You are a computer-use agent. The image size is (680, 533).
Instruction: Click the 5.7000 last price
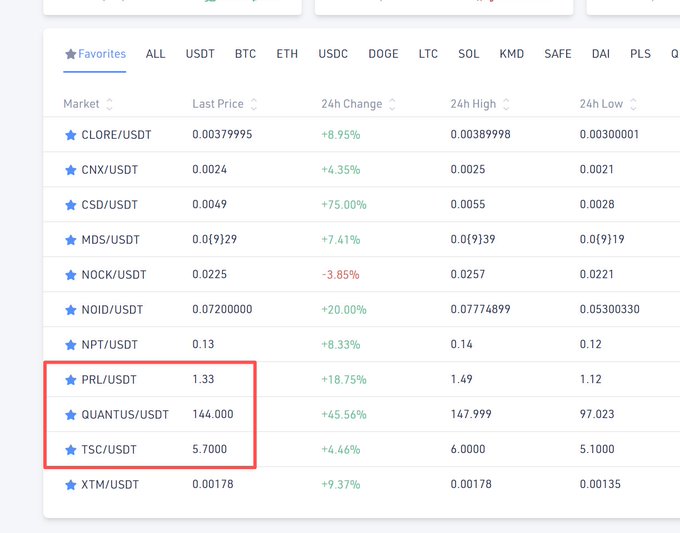coord(209,449)
